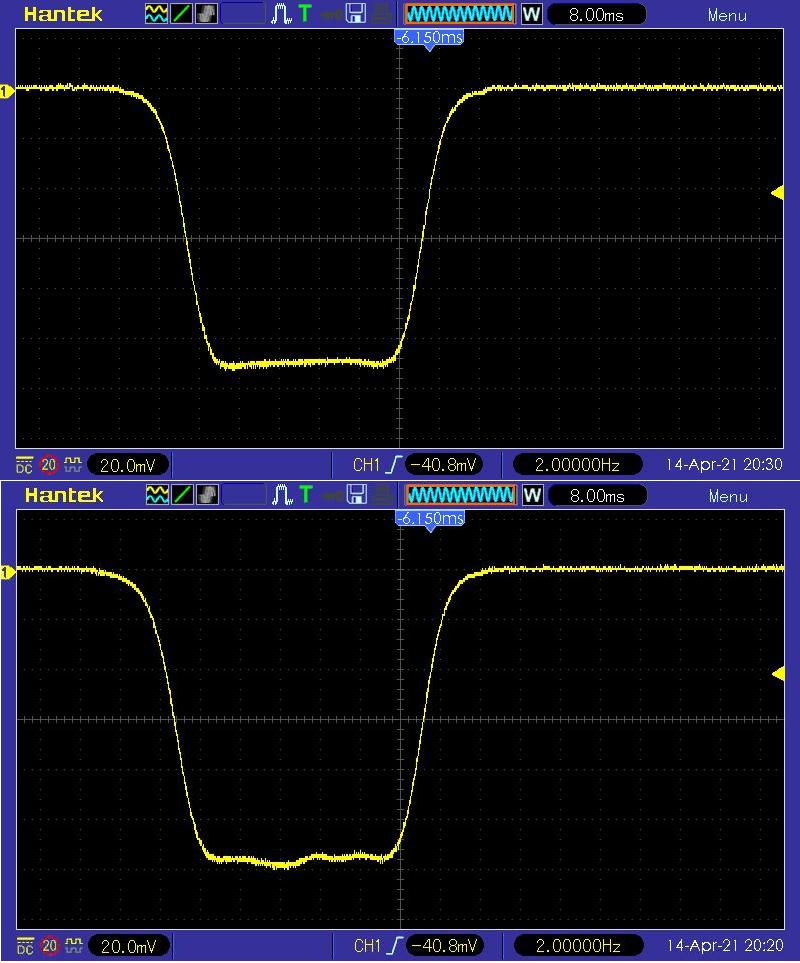Click the 8.00ms timebase value in the 20:30 capture
This screenshot has height=963, width=800.
pyautogui.click(x=596, y=15)
